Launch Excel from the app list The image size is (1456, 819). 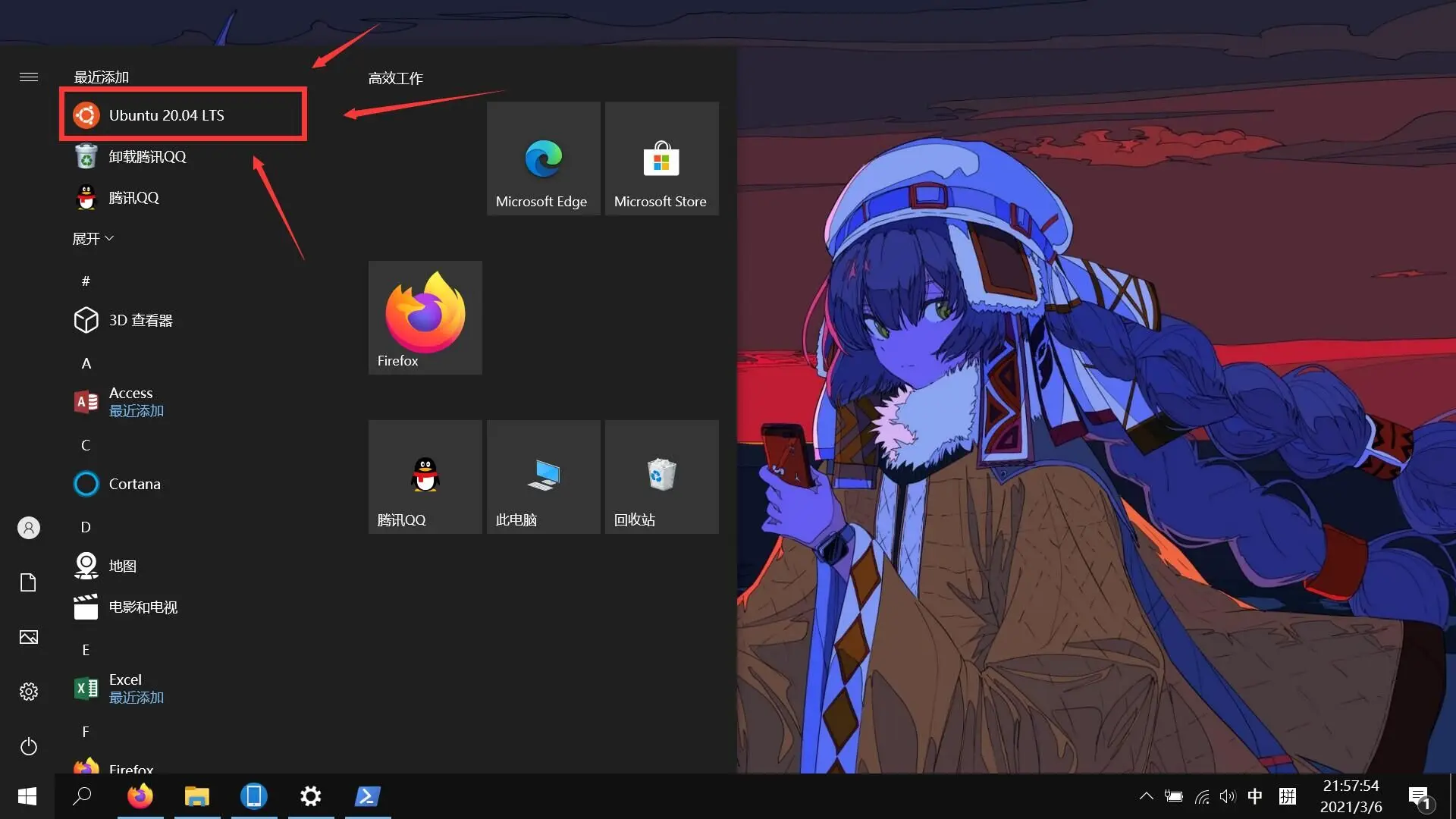183,689
